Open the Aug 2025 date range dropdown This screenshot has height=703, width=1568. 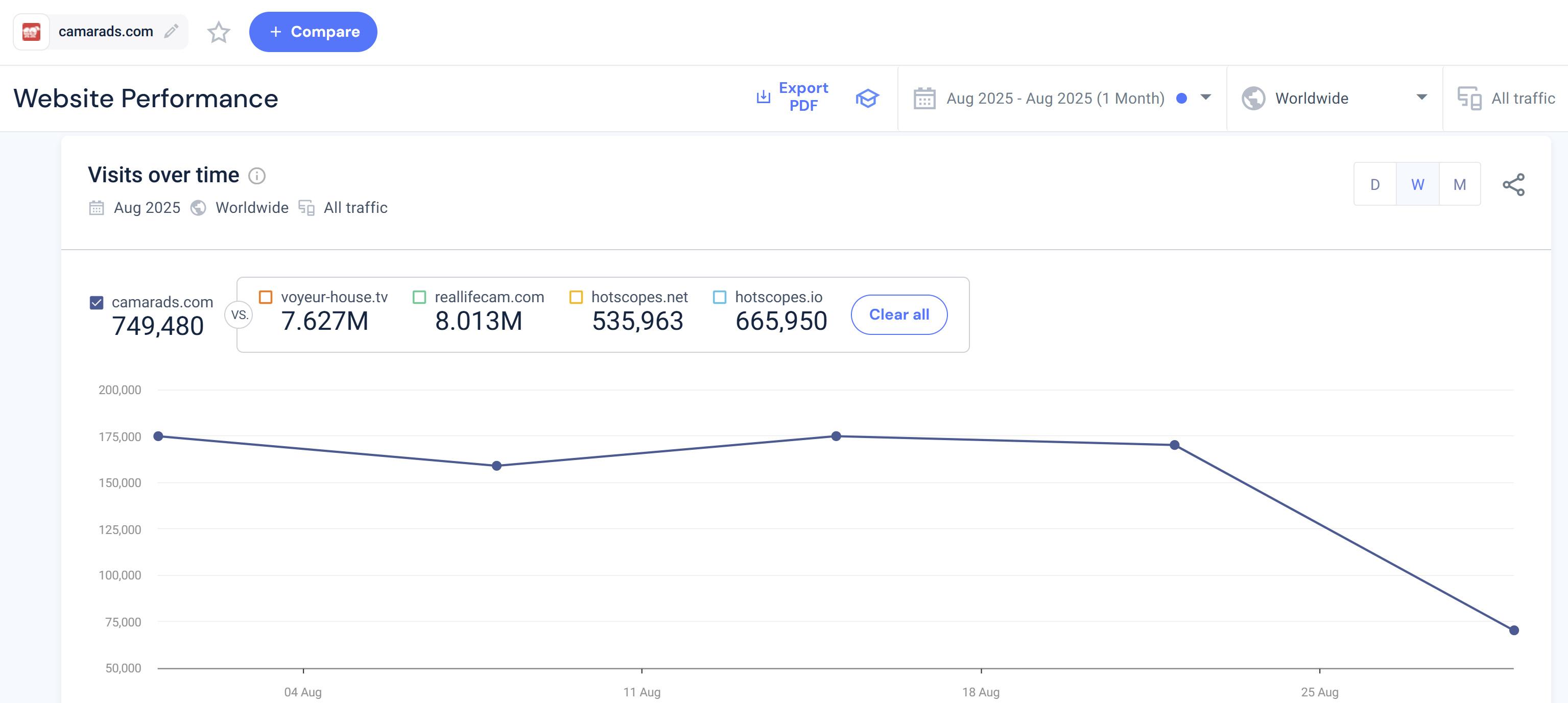pyautogui.click(x=1205, y=98)
